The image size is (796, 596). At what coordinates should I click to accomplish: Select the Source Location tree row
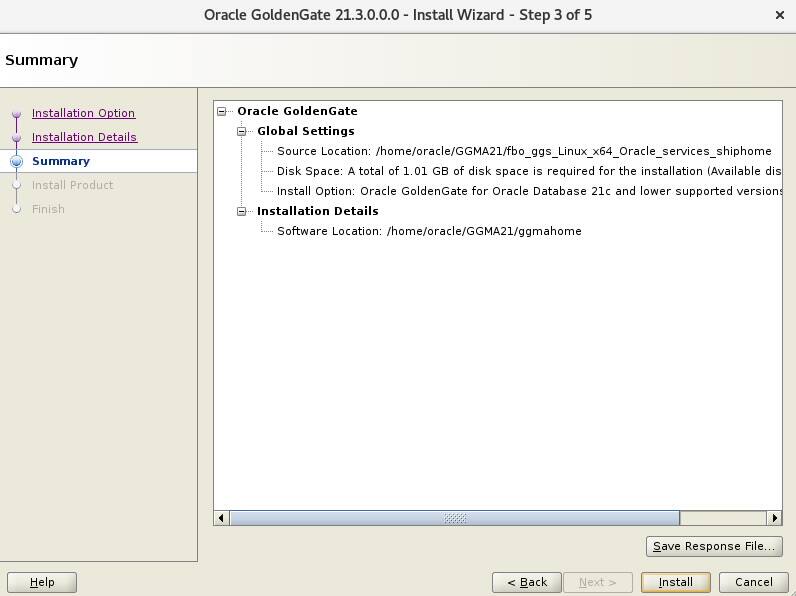pyautogui.click(x=524, y=151)
